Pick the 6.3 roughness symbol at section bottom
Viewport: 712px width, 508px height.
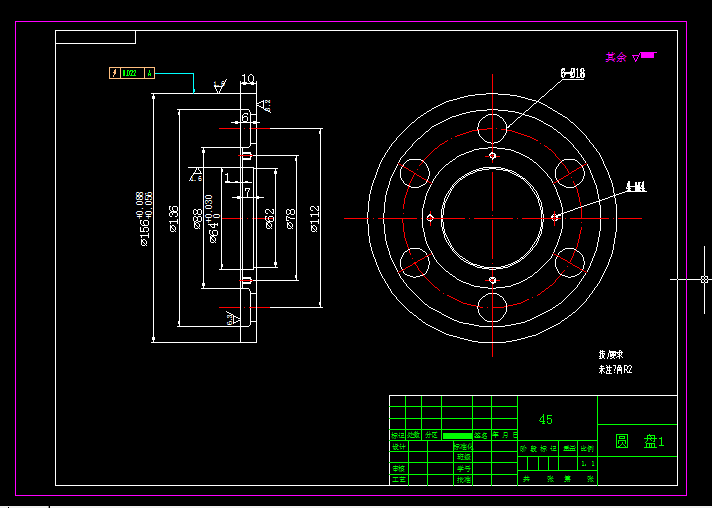tap(233, 318)
